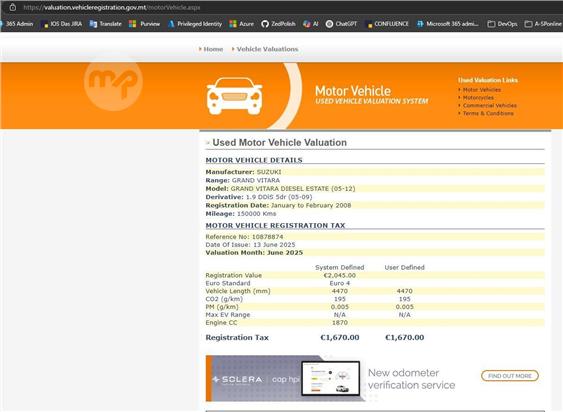
Task: Open the Terms & Conditions link
Action: [x=488, y=114]
